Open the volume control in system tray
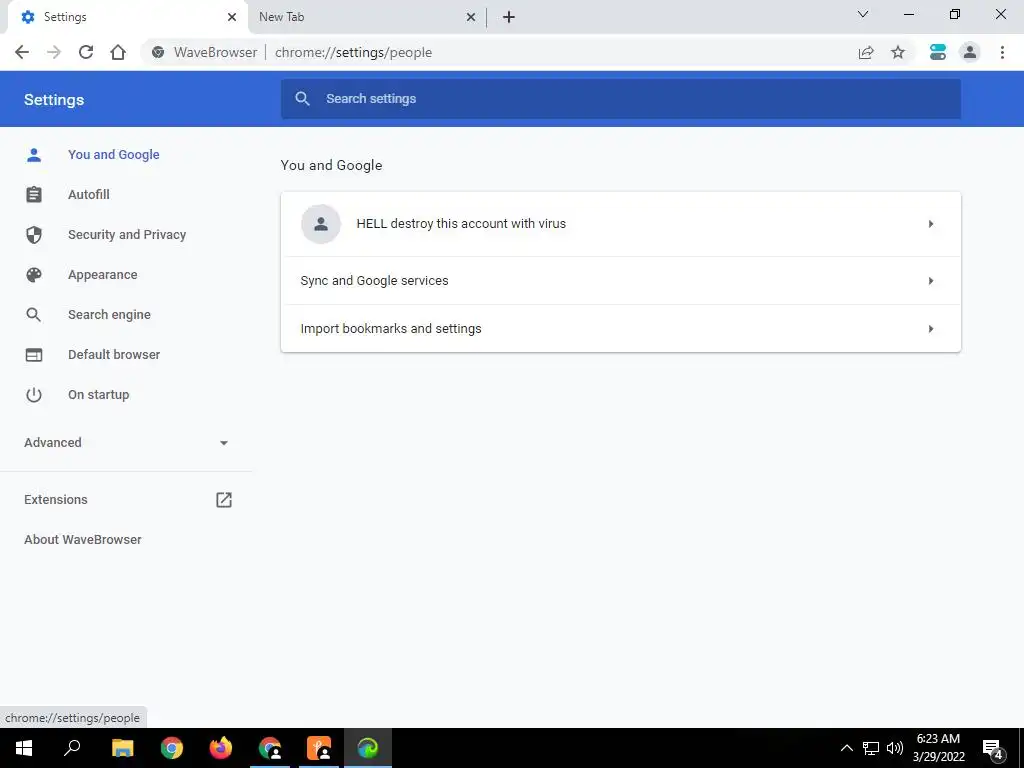The height and width of the screenshot is (768, 1024). click(895, 748)
